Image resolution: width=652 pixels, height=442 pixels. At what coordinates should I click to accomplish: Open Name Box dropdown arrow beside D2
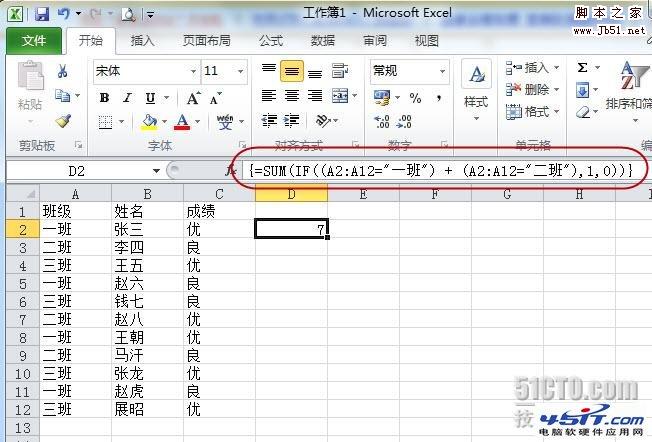click(x=156, y=170)
